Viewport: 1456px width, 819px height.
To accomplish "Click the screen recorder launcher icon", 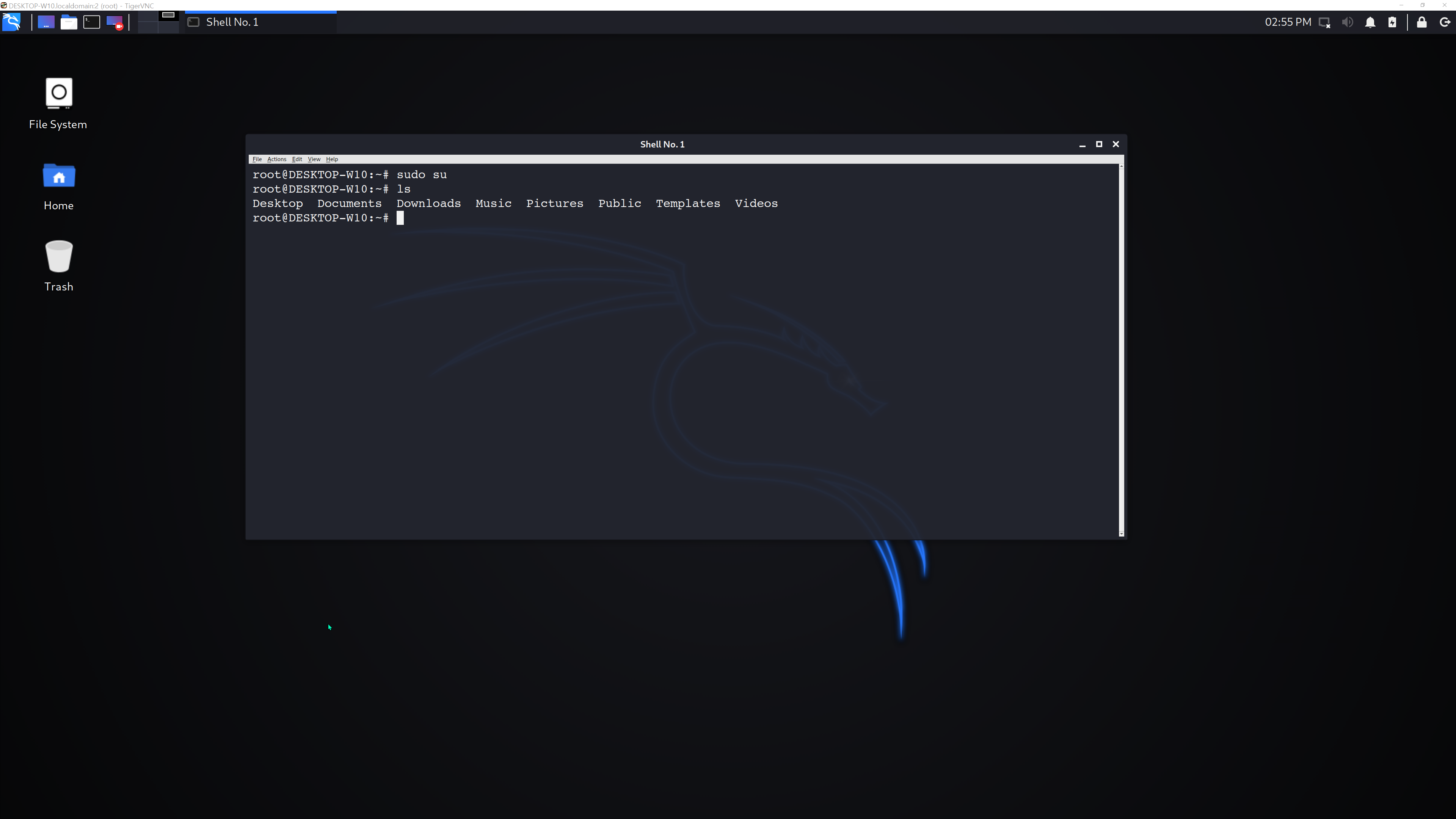I will (115, 22).
